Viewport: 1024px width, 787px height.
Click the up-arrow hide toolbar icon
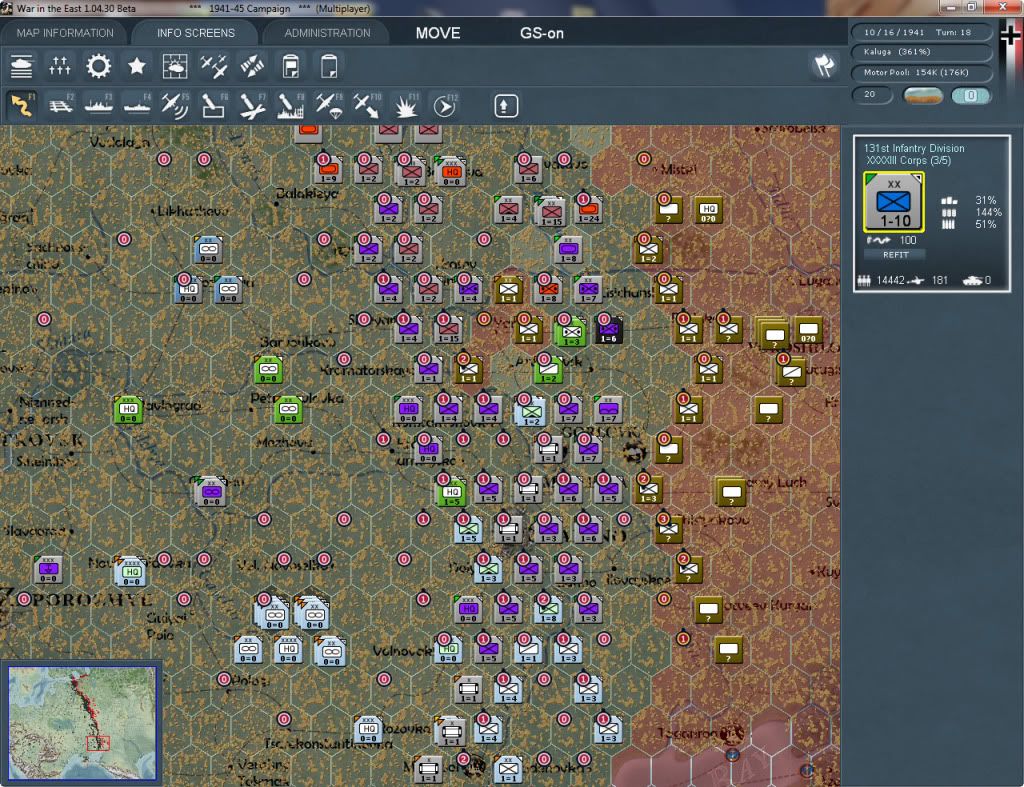click(x=505, y=106)
